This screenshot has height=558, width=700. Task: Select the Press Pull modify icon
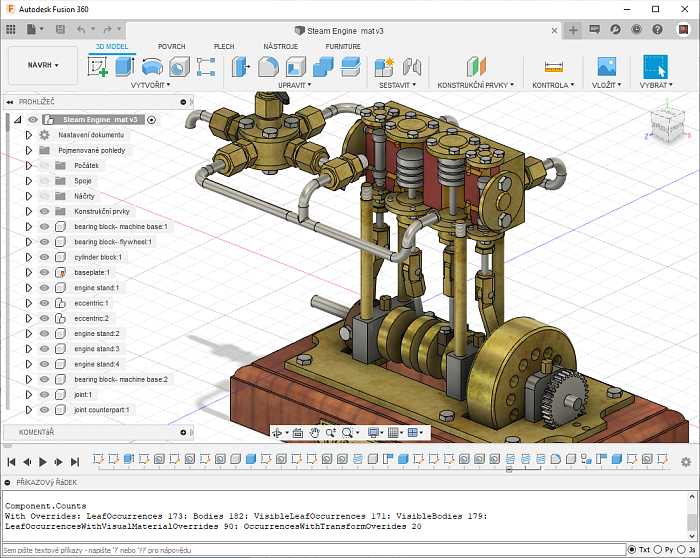tap(241, 67)
